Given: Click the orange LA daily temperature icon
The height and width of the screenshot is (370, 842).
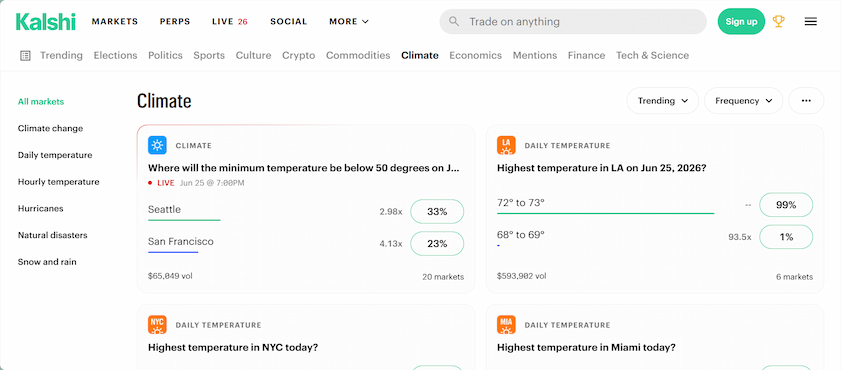Looking at the screenshot, I should 506,145.
